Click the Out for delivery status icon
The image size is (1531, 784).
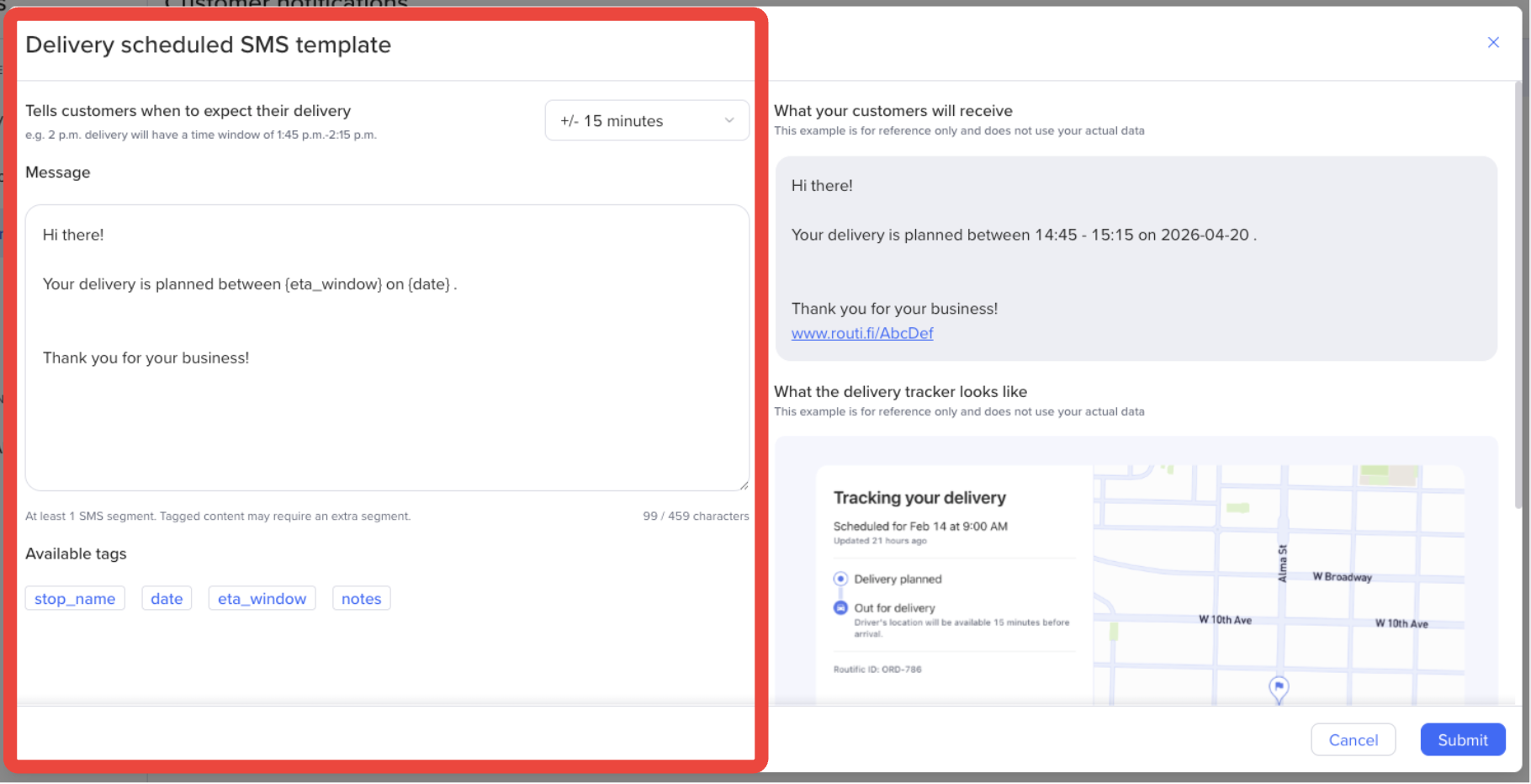pos(840,607)
